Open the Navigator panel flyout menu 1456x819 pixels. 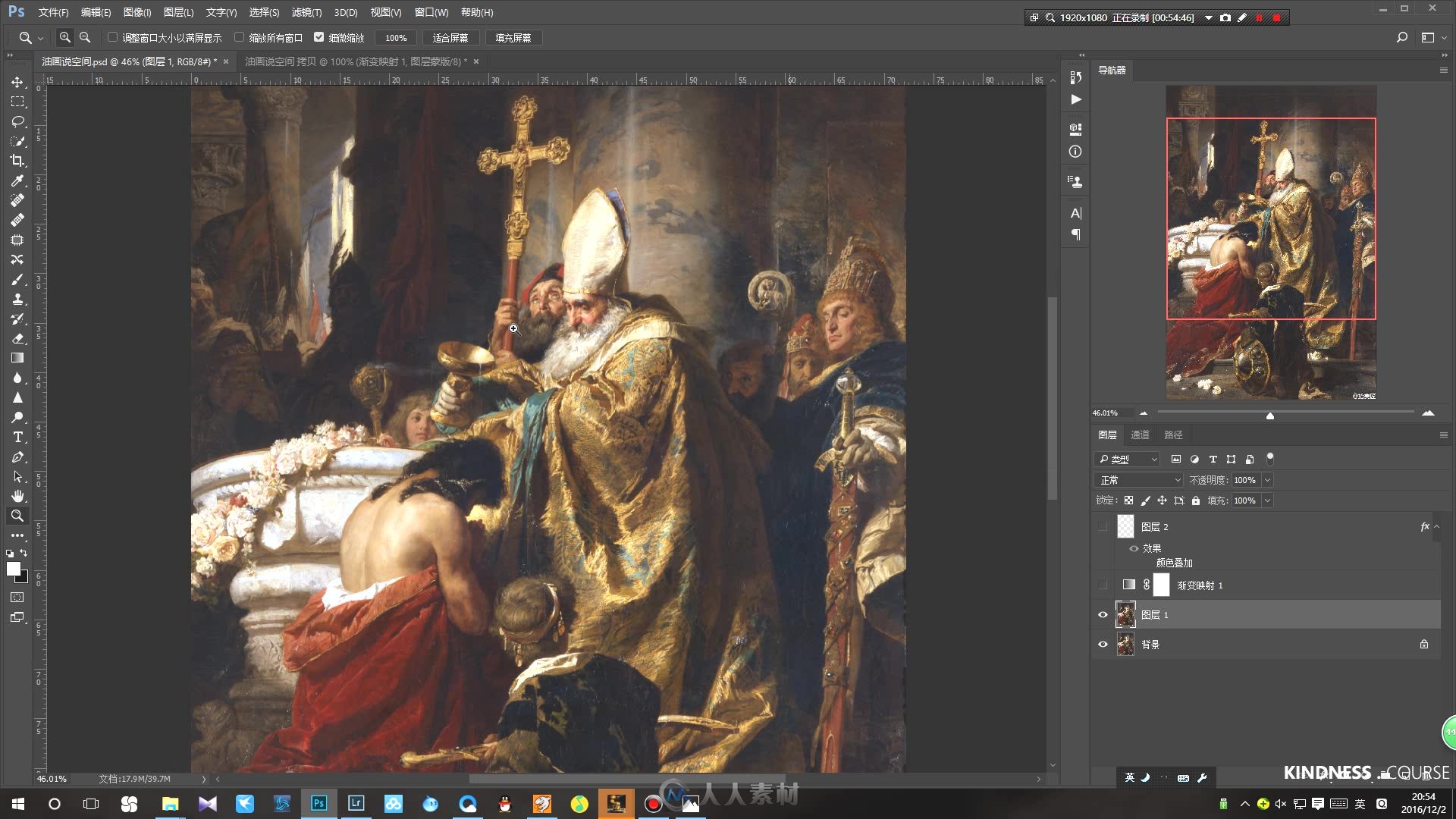(1443, 70)
